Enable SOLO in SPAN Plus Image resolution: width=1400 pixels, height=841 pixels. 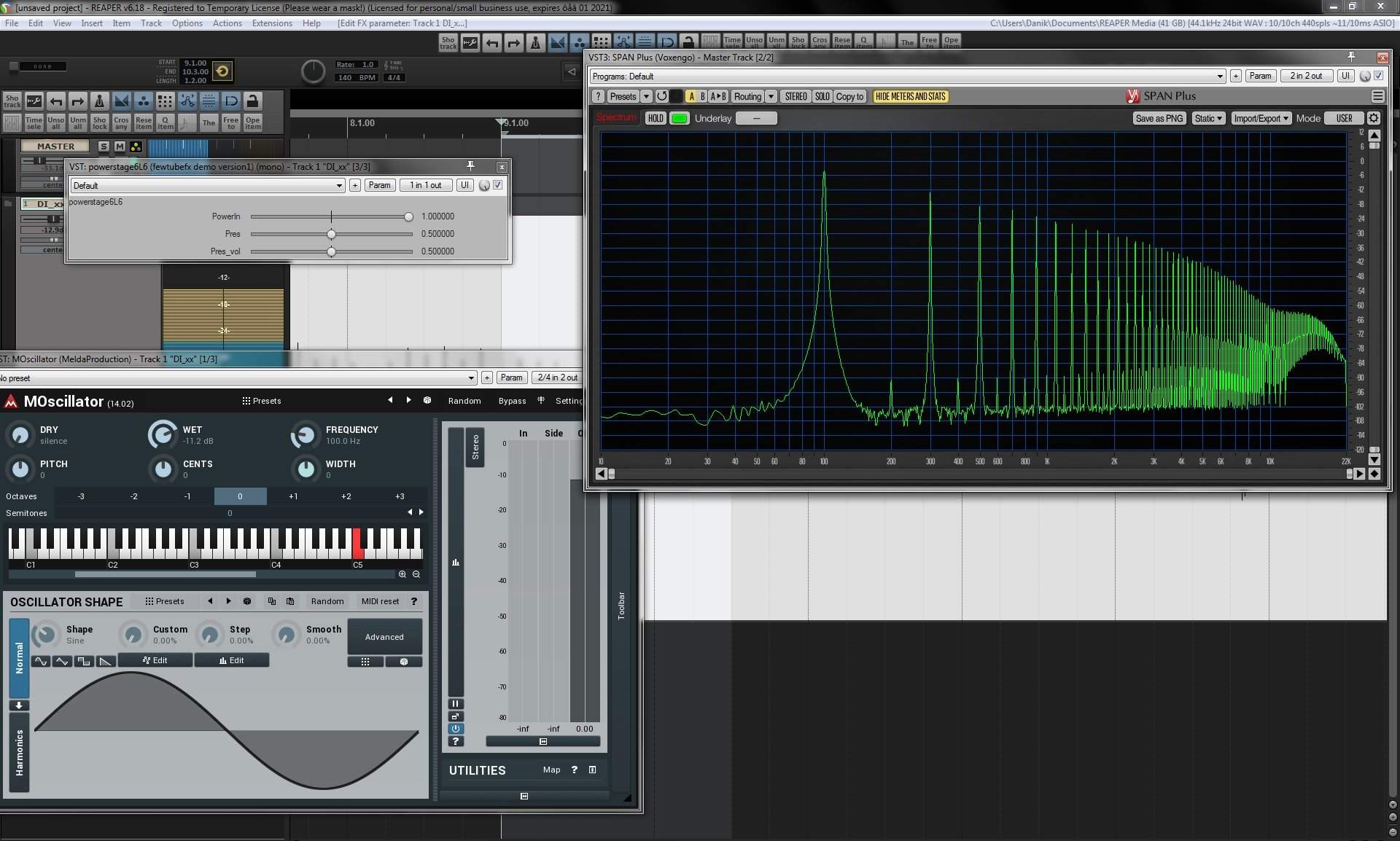(x=822, y=96)
